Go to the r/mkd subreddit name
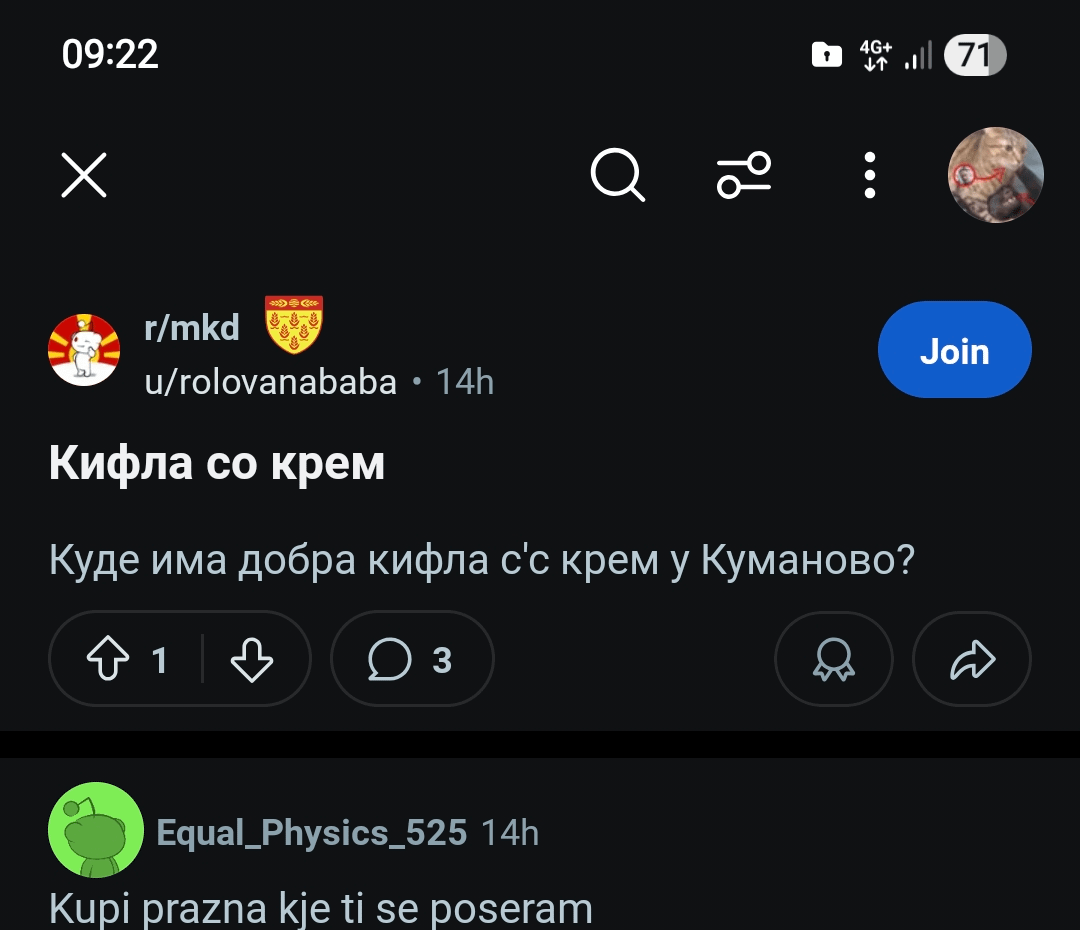 [x=192, y=328]
